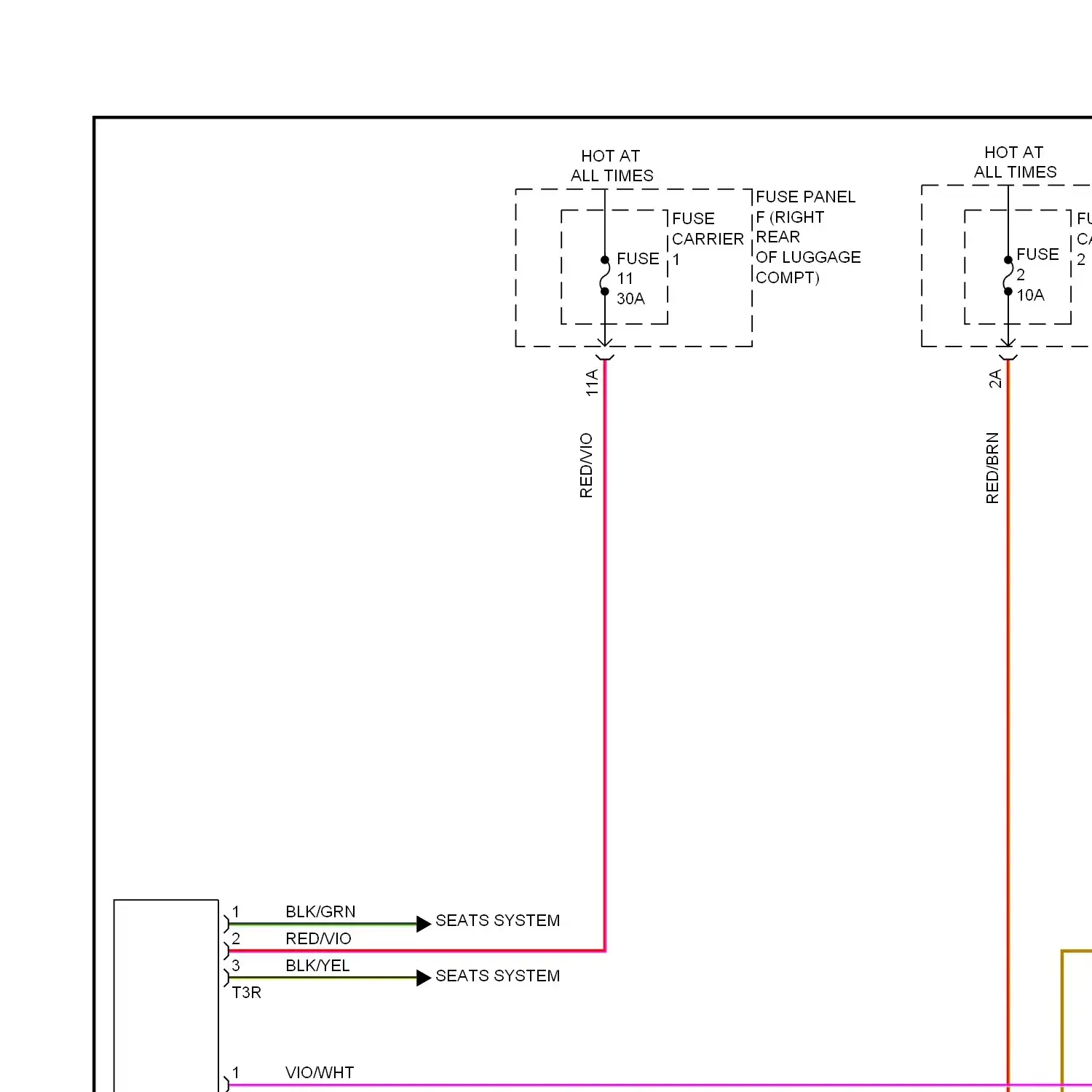Click the FUSE PANEL F luggage compartment text

tap(808, 237)
